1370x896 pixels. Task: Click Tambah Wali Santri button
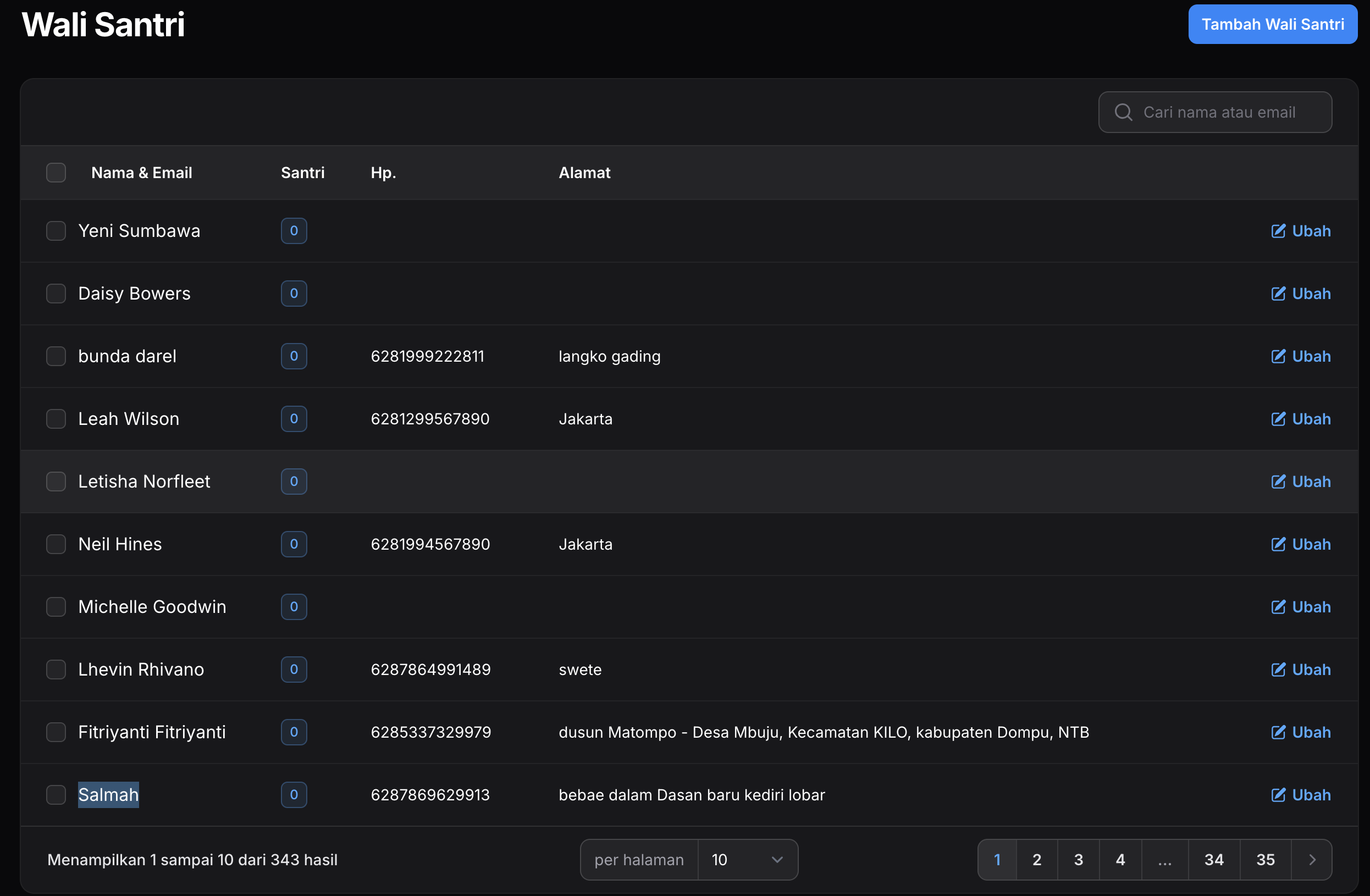point(1273,24)
